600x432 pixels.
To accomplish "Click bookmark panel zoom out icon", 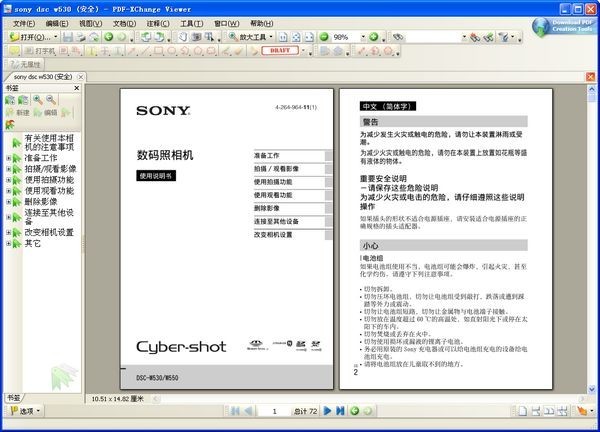I will point(51,100).
